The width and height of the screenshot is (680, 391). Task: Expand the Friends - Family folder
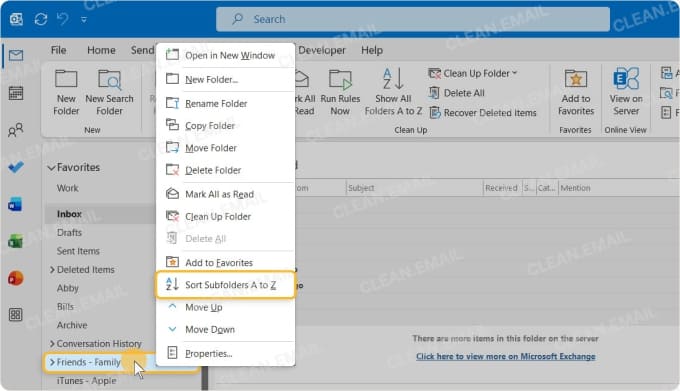(x=52, y=362)
